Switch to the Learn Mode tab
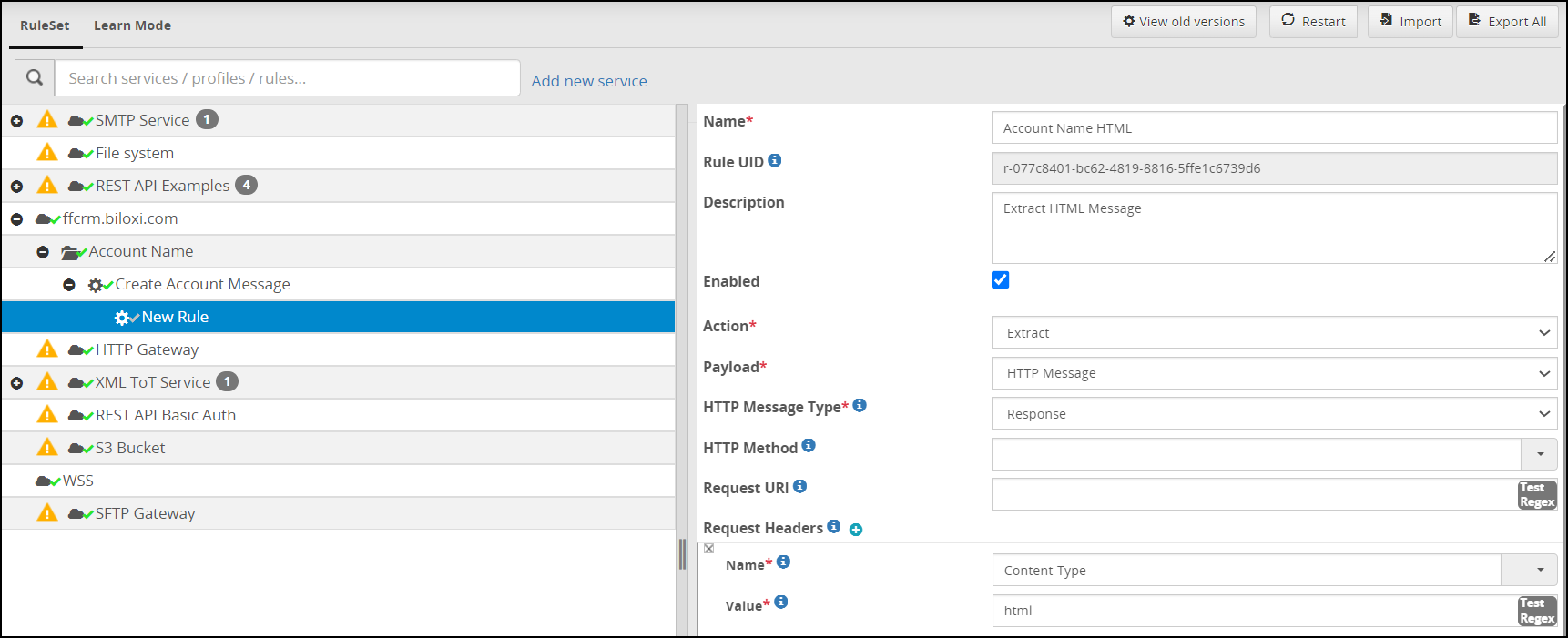This screenshot has height=638, width=1568. coord(132,25)
